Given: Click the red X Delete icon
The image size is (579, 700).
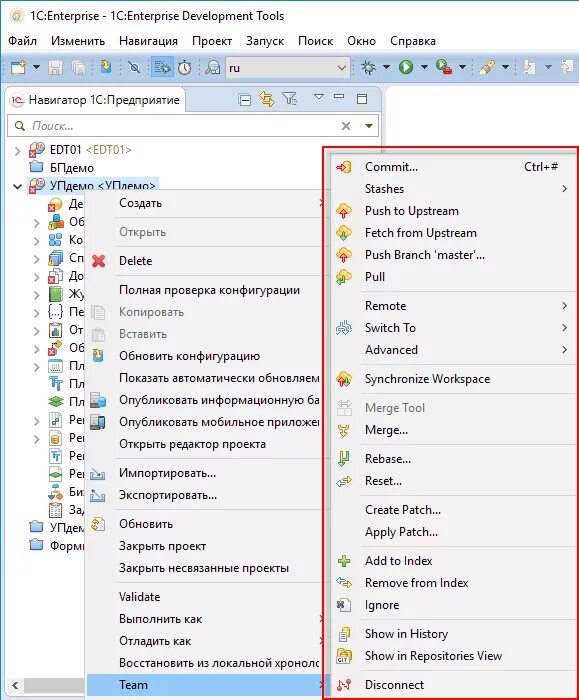Looking at the screenshot, I should click(x=98, y=261).
